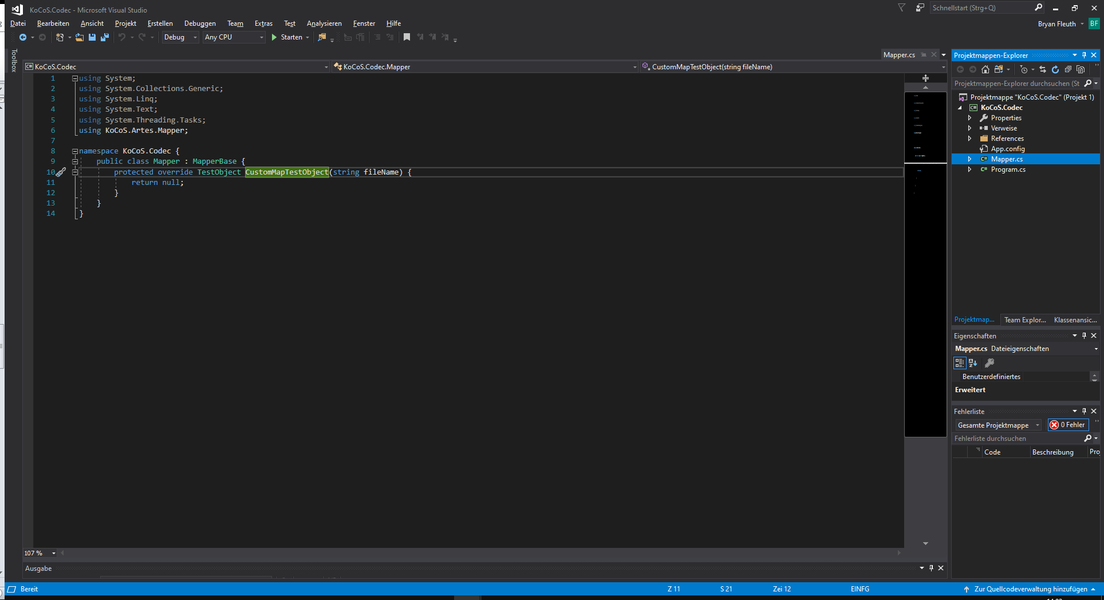The image size is (1104, 600).
Task: Toggle categorized view in Eigenschaften
Action: click(x=960, y=363)
